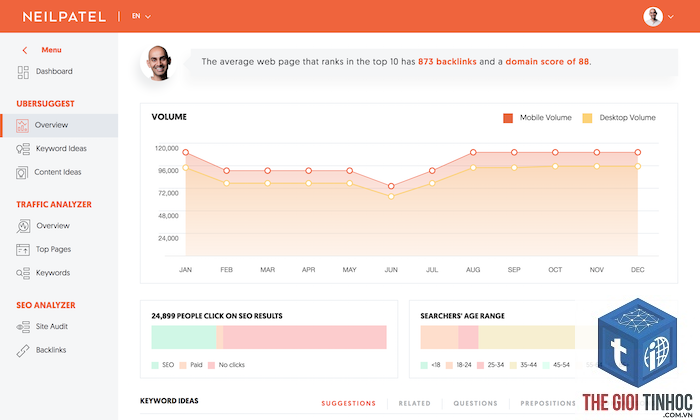Open the Backlinks chain link icon

tap(23, 351)
